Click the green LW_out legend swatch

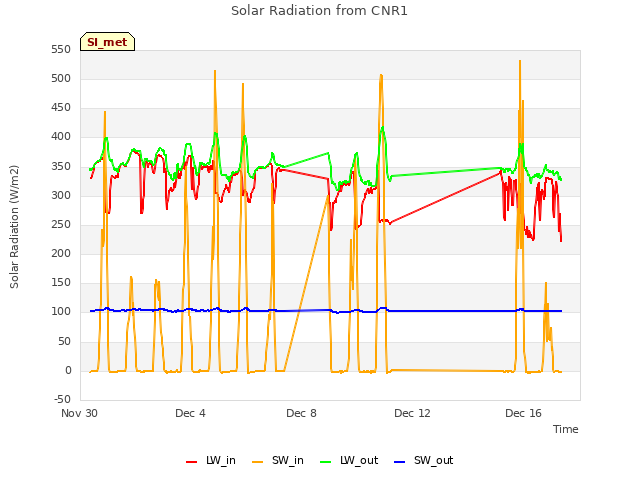(x=326, y=462)
